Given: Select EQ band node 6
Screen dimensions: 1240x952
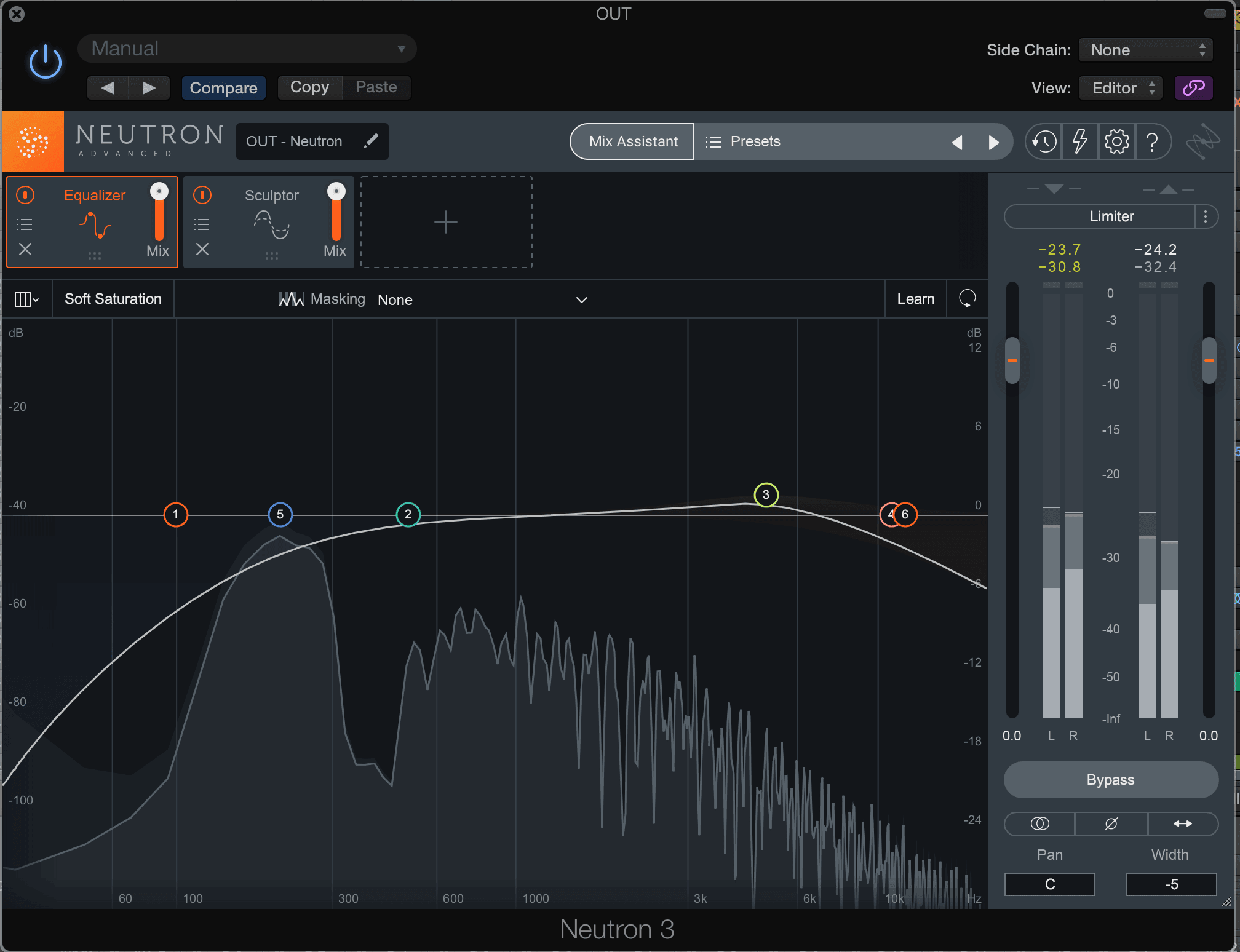Looking at the screenshot, I should click(x=905, y=514).
